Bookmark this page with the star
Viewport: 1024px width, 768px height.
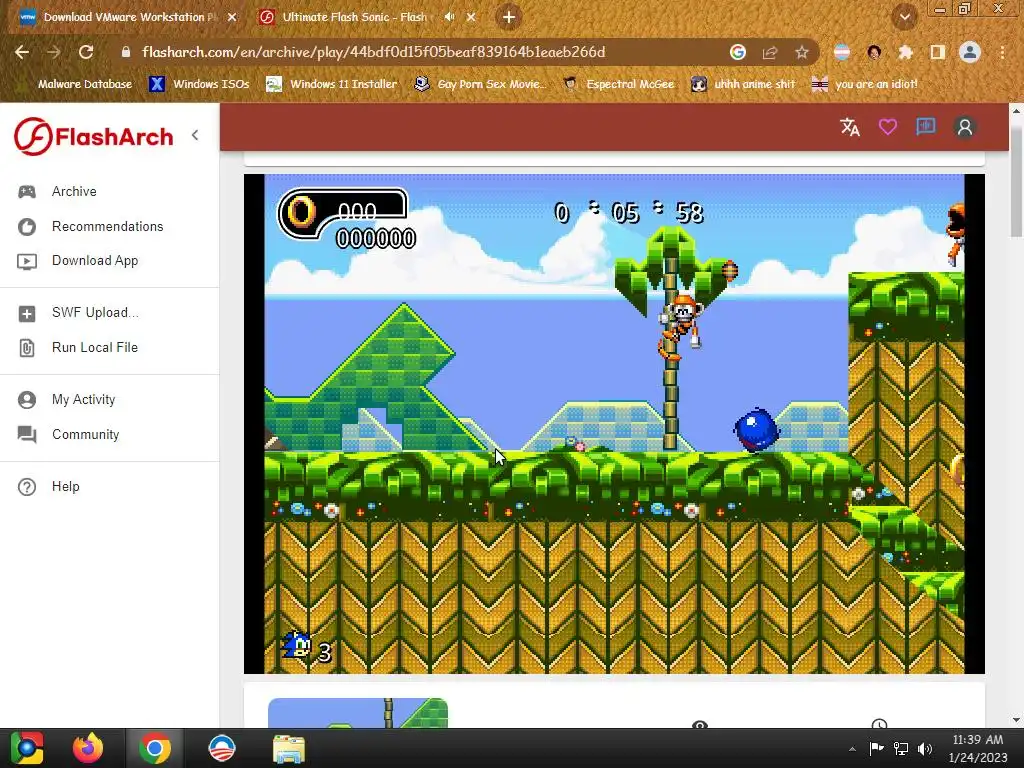click(802, 52)
